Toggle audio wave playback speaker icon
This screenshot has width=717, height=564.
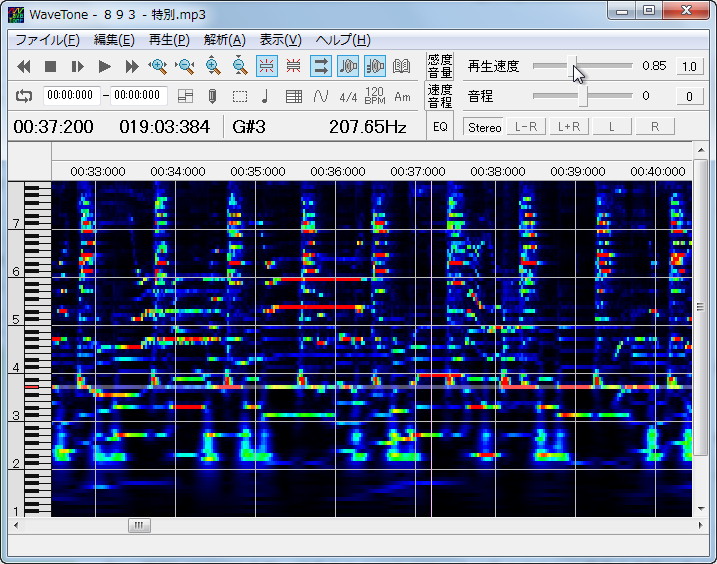point(348,66)
